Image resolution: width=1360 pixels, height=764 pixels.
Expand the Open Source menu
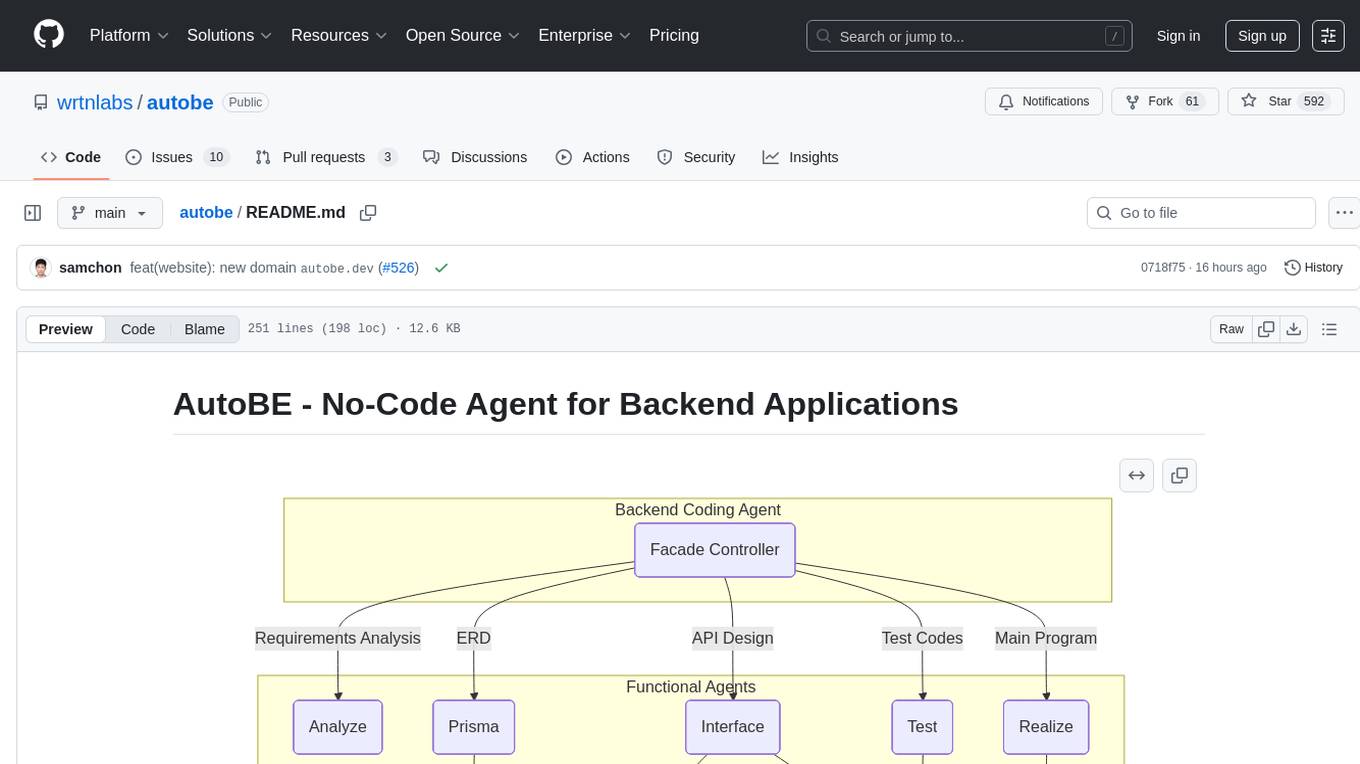(x=463, y=35)
